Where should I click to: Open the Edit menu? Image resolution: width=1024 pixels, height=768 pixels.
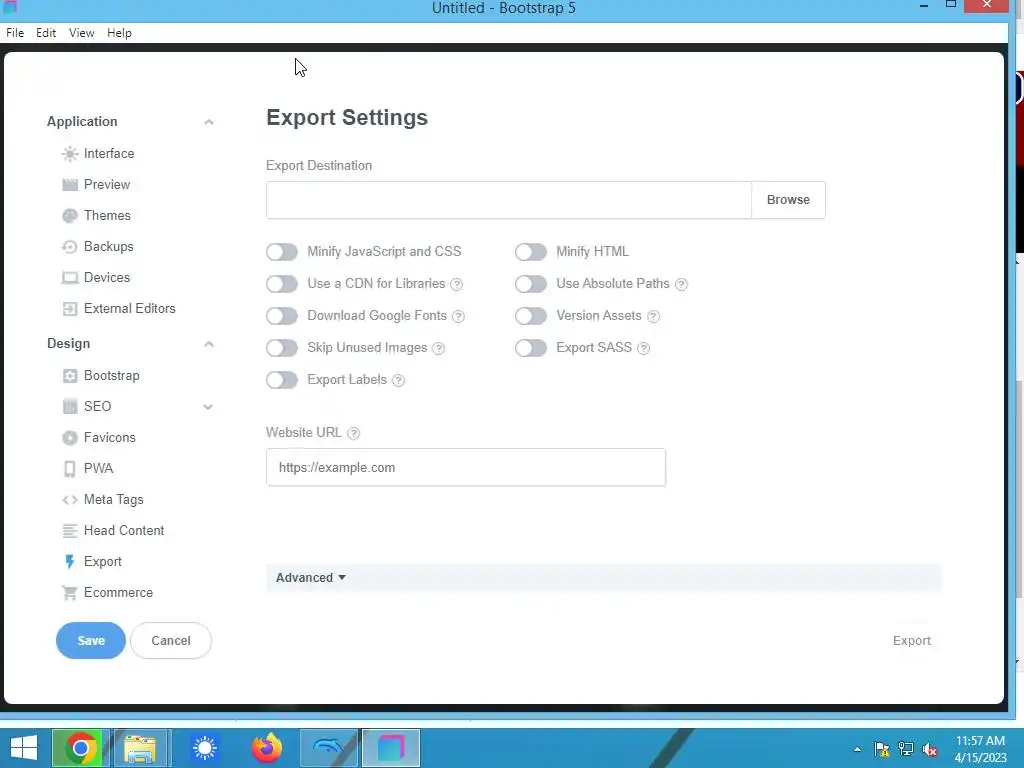46,33
